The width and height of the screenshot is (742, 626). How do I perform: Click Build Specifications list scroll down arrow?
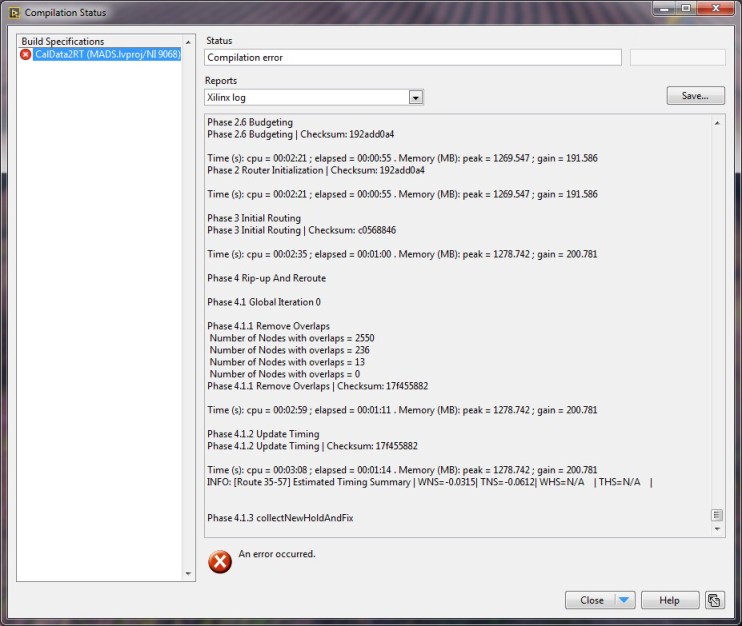pos(188,574)
